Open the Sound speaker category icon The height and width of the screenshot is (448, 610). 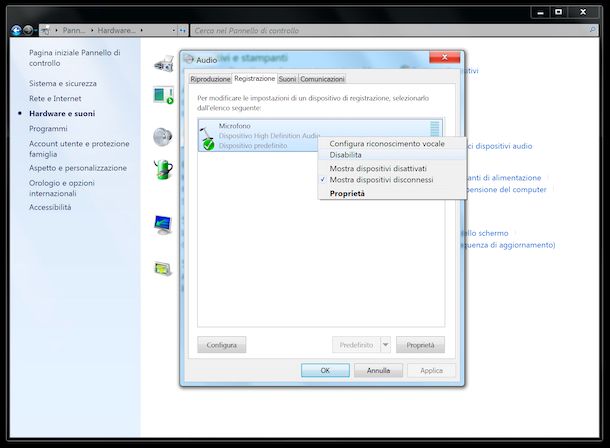163,136
